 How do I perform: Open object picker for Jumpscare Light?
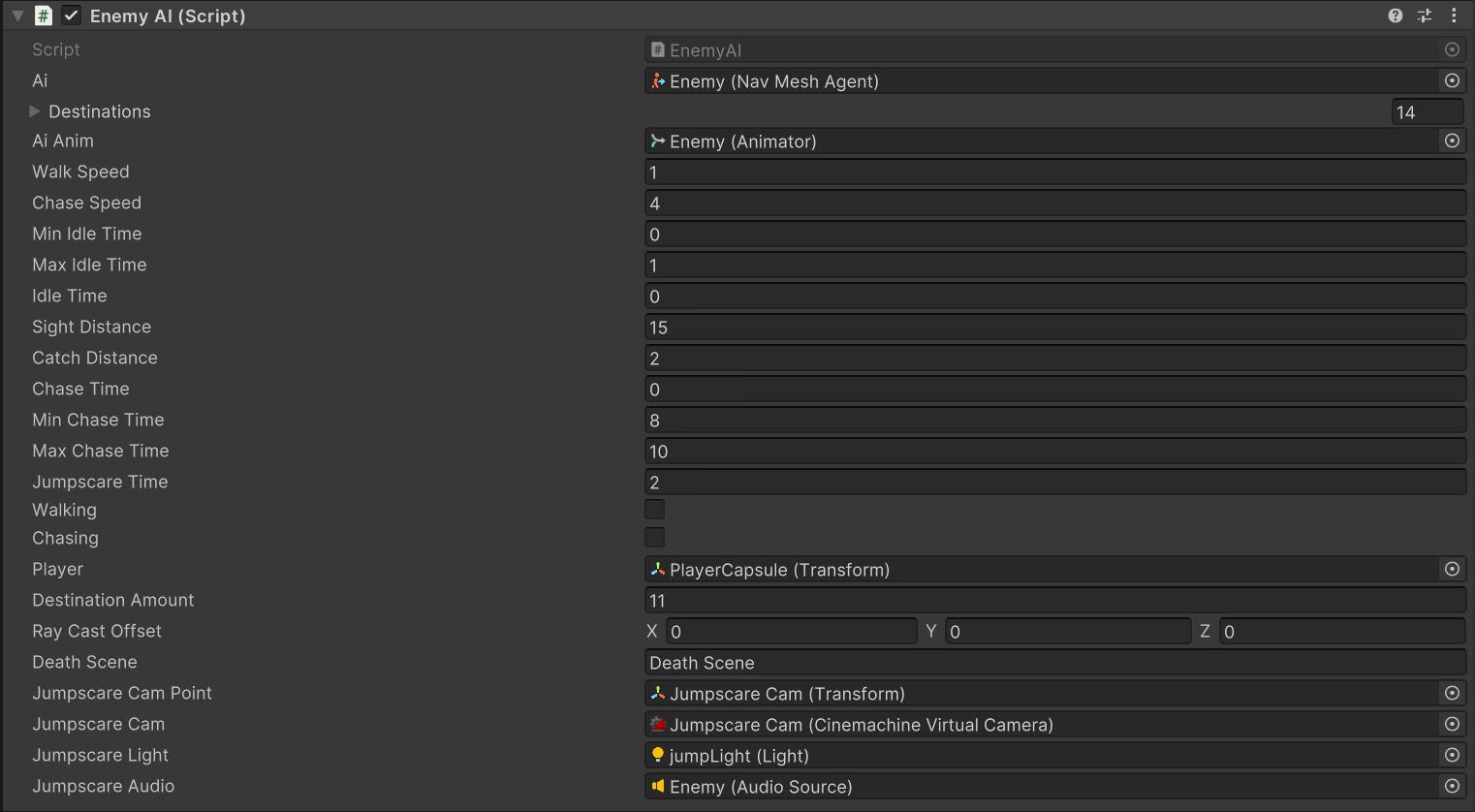pos(1452,756)
